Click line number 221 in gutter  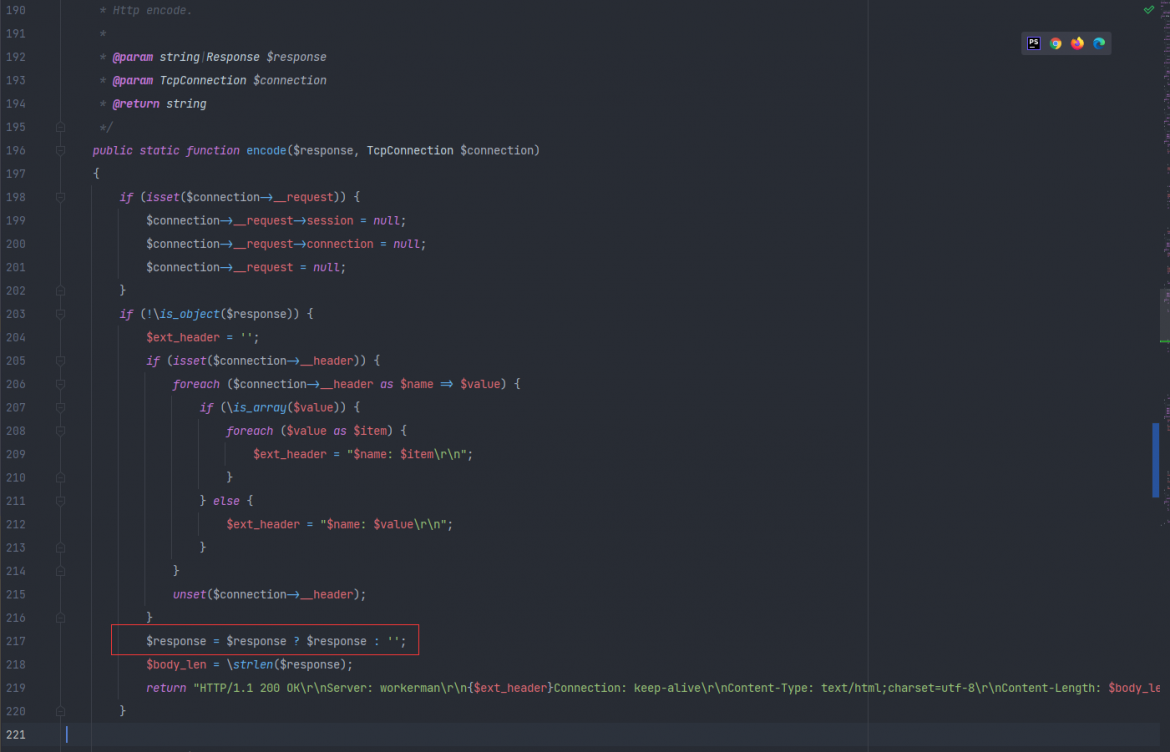pos(16,735)
